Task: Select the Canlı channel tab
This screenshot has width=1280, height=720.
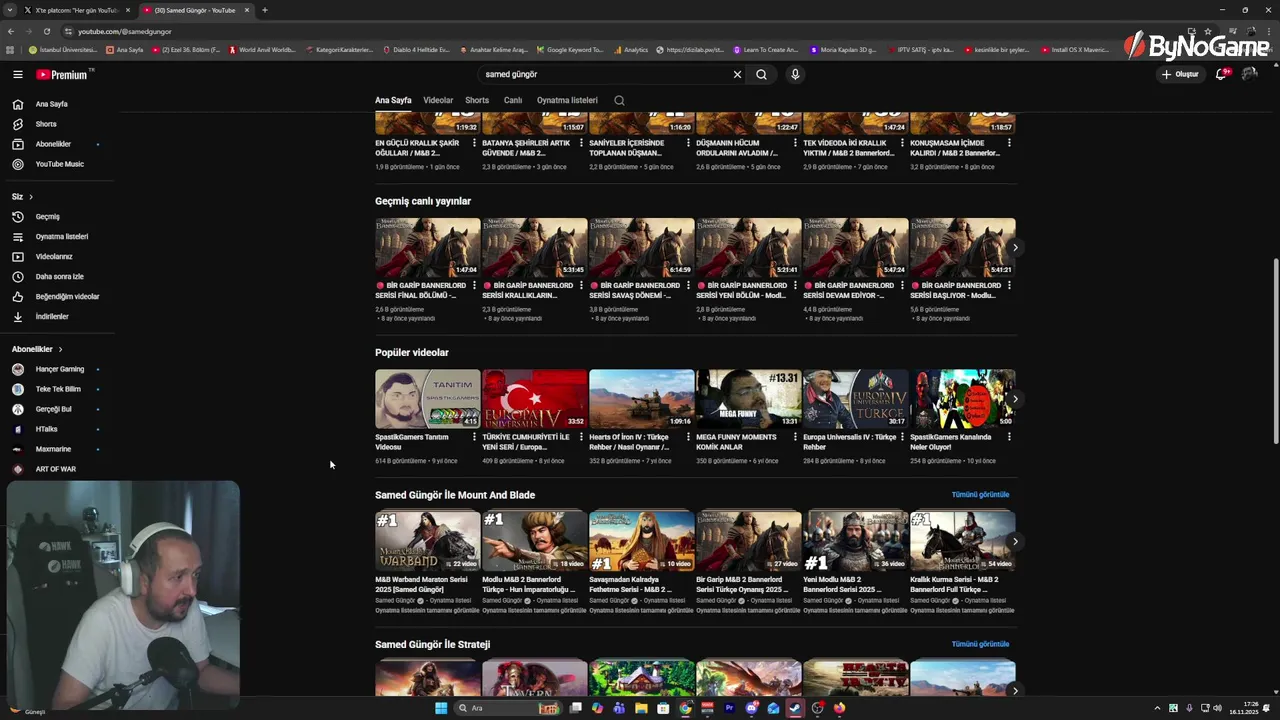Action: click(x=513, y=100)
